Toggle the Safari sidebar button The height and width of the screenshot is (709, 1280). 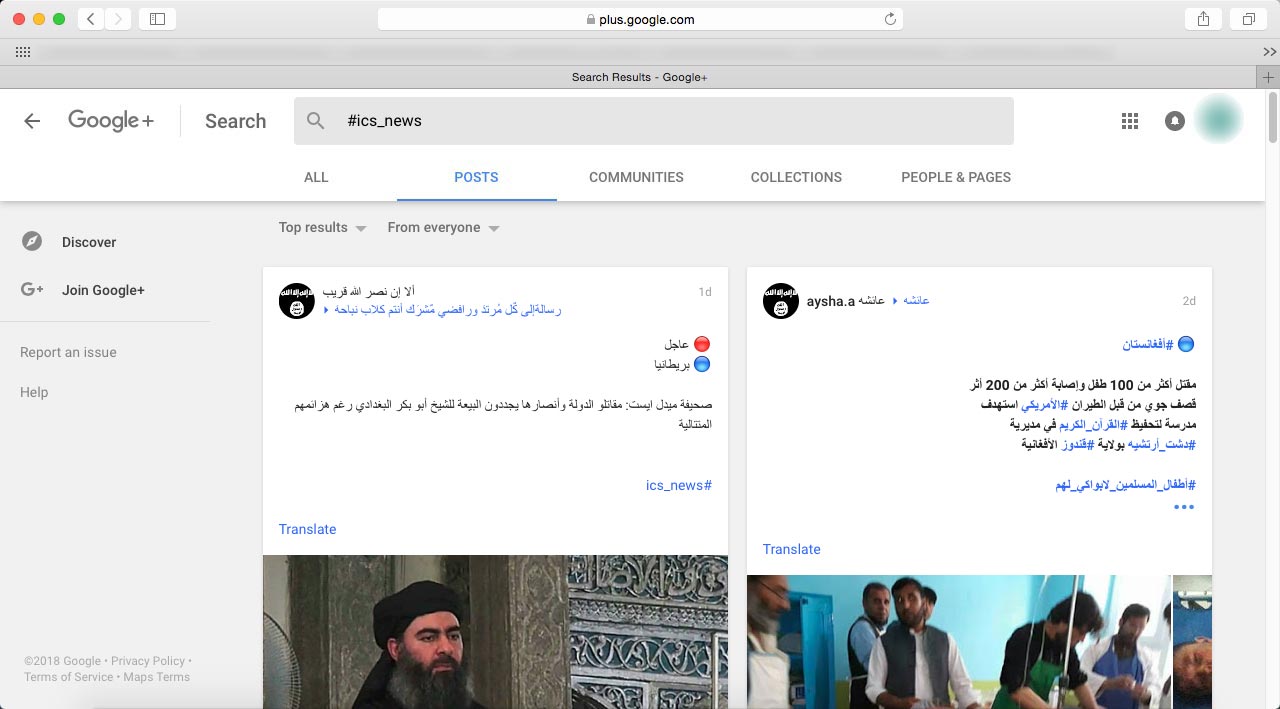click(157, 19)
